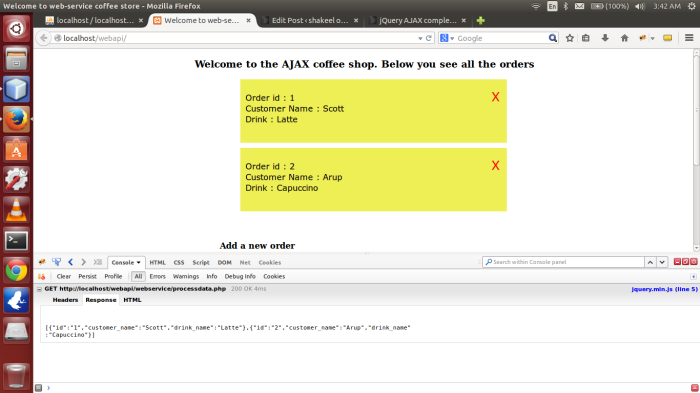Click the break on all errors icon
Viewport: 700px width, 393px height.
click(42, 276)
